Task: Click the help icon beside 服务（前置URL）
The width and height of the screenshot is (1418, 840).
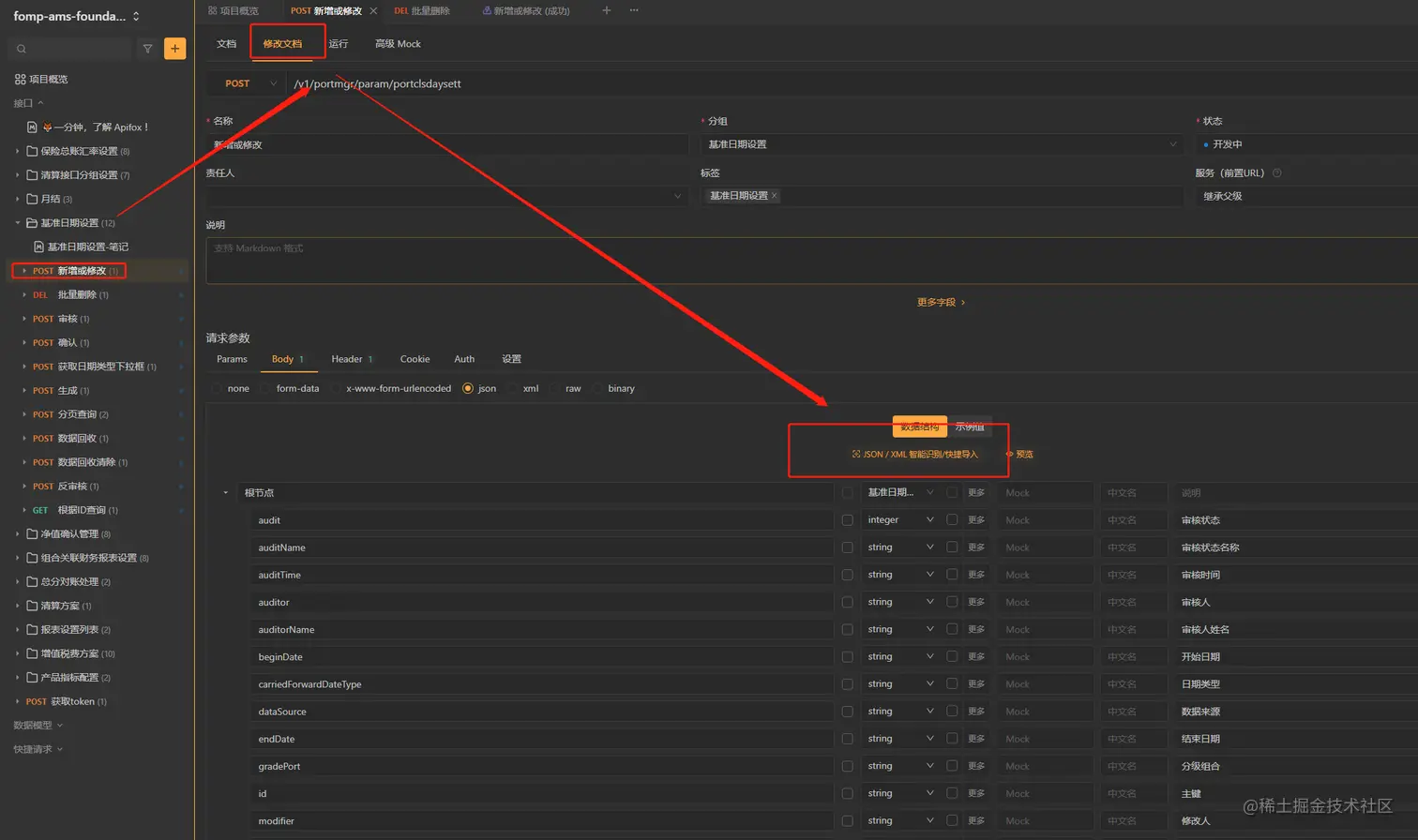Action: point(1276,173)
